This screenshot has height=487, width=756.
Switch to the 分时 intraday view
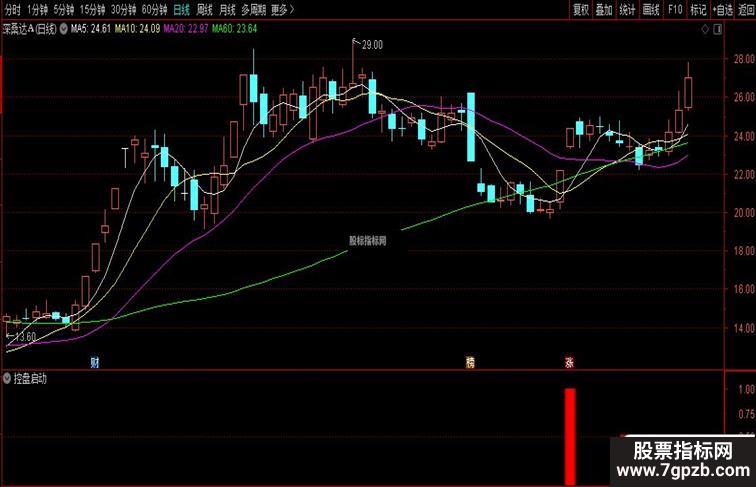pyautogui.click(x=13, y=9)
